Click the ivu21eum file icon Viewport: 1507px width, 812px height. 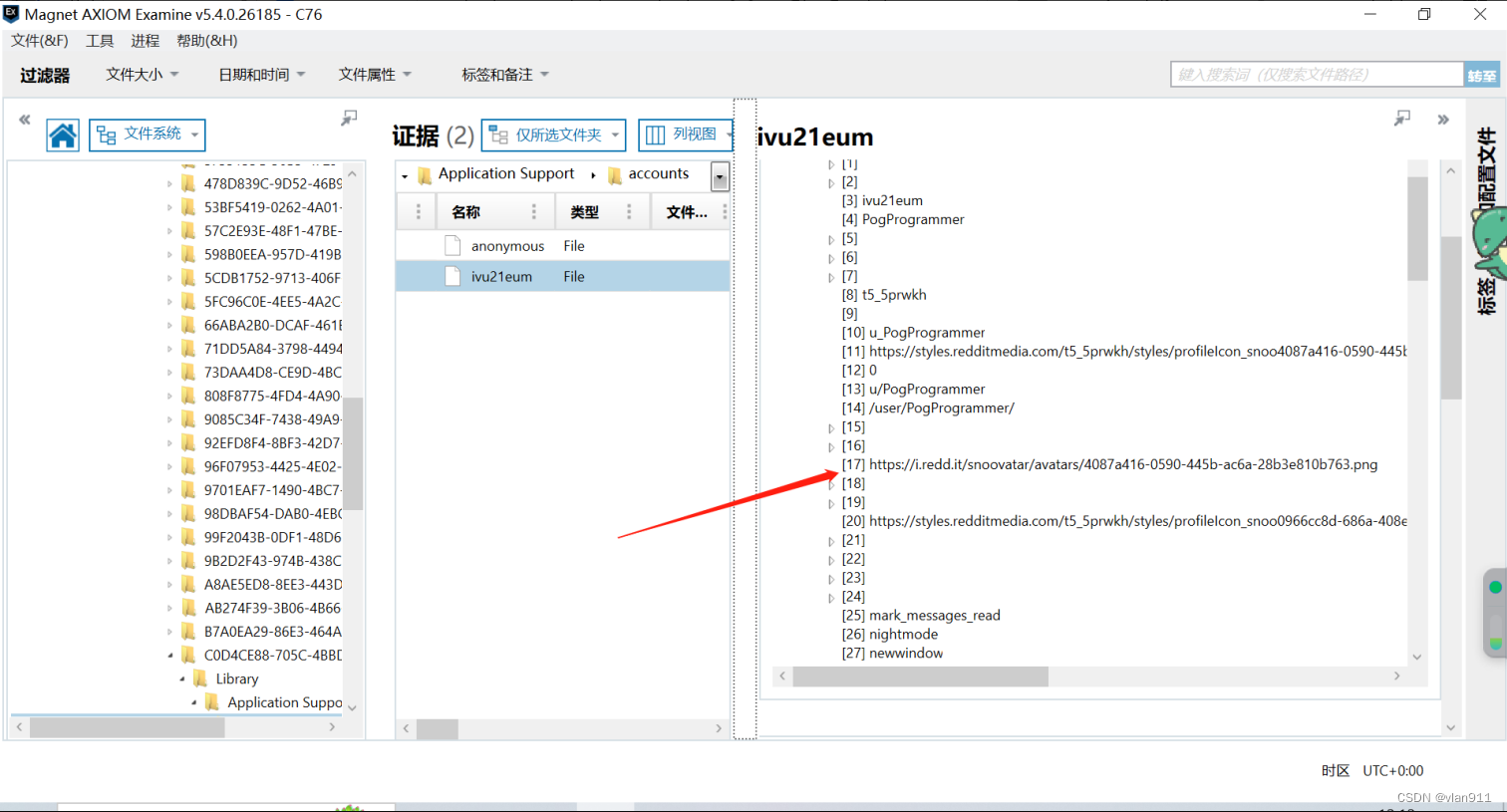(452, 277)
